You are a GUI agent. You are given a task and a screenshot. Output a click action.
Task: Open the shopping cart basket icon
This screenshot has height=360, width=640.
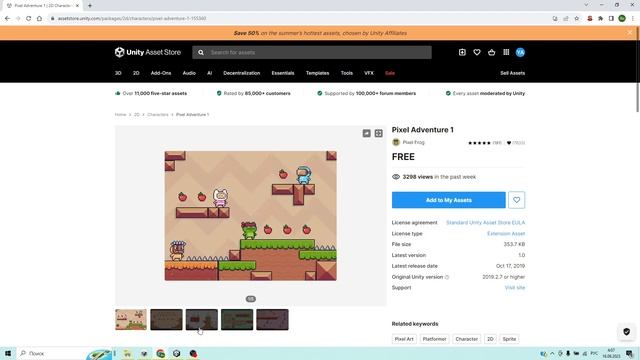[491, 52]
